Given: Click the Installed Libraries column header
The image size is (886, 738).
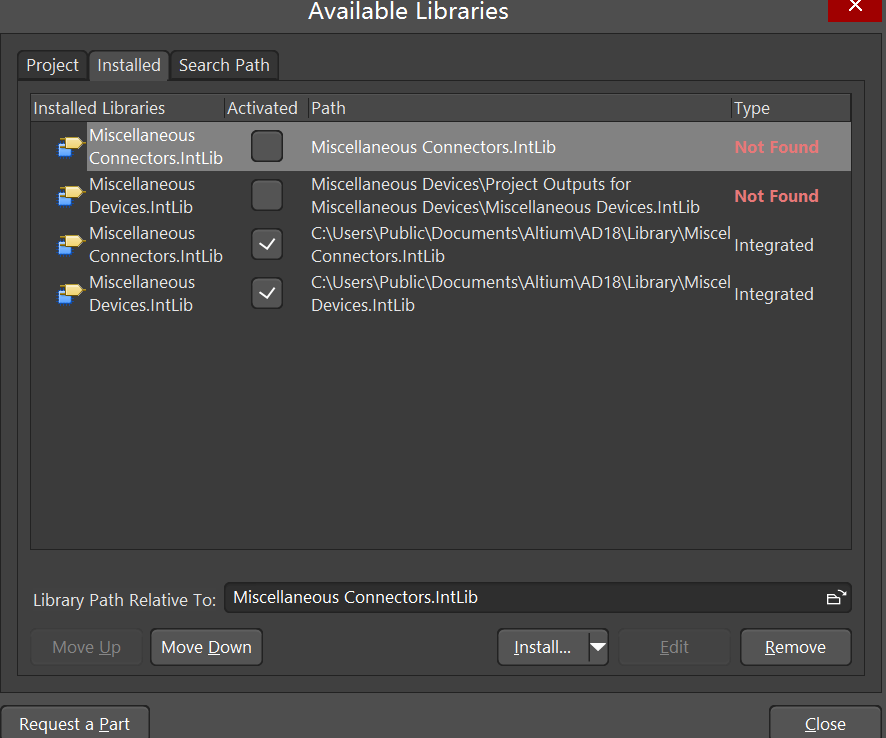Looking at the screenshot, I should [x=128, y=108].
